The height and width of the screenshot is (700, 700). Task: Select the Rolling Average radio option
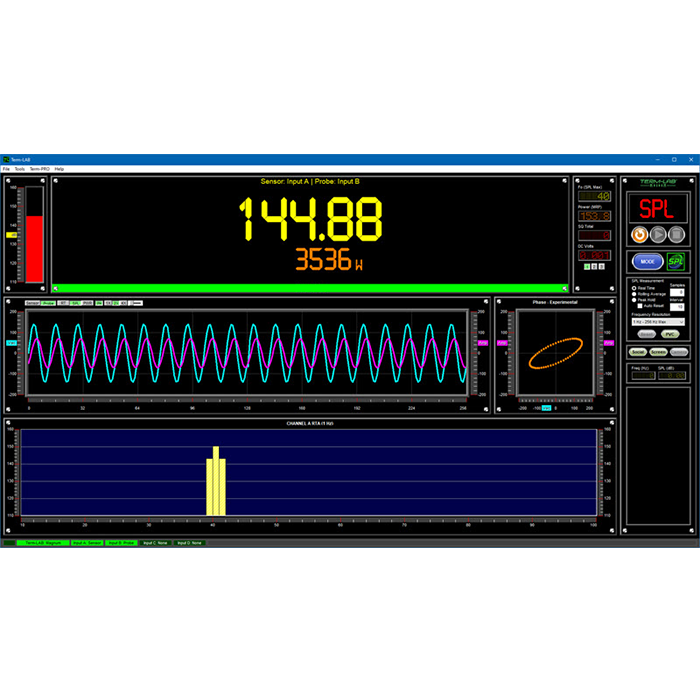[x=634, y=293]
